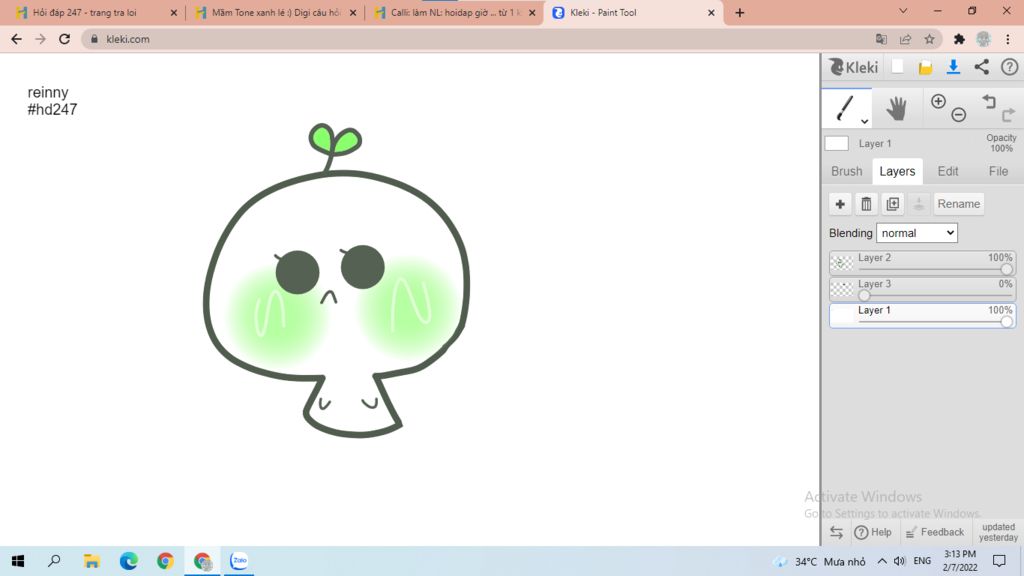Viewport: 1024px width, 576px height.
Task: Open Zalo from the taskbar
Action: 239,561
